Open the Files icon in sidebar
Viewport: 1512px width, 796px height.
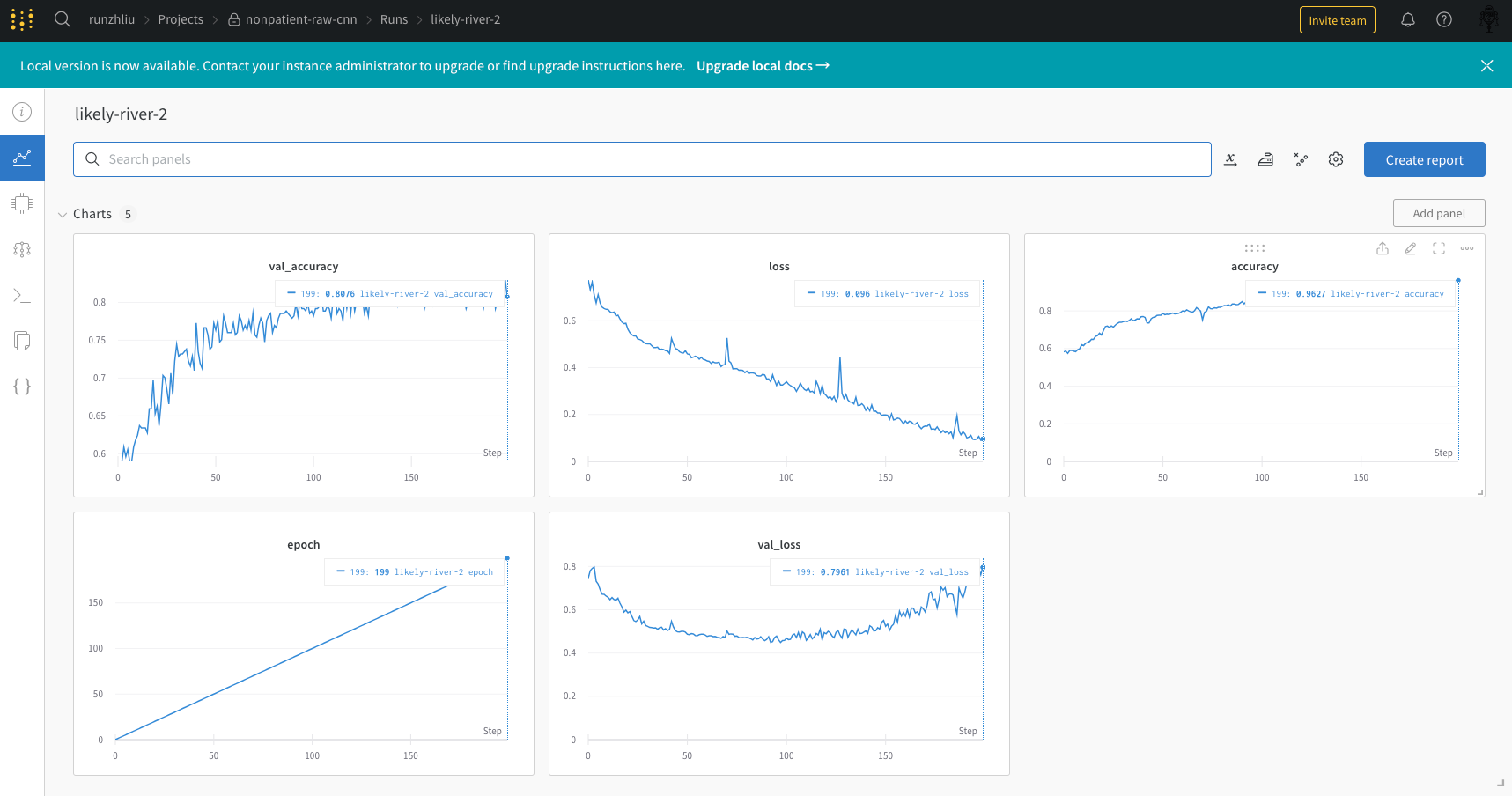22,341
